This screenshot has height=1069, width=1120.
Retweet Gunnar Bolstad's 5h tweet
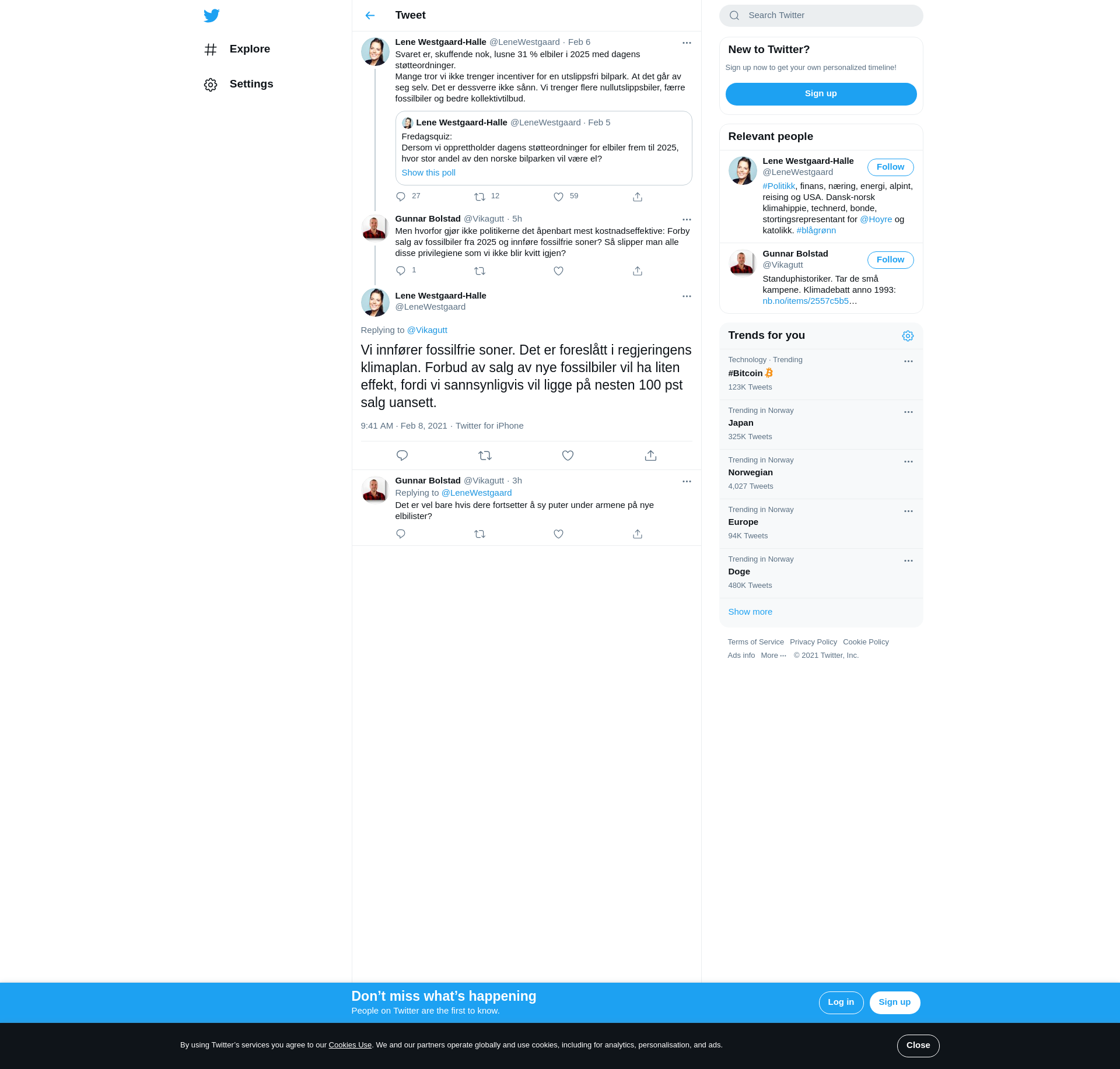480,271
